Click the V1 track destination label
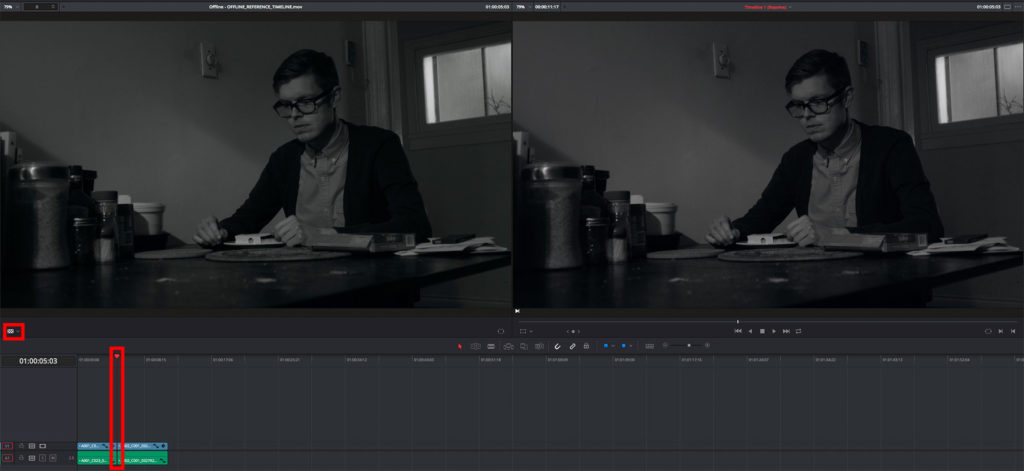The image size is (1024, 471). point(8,446)
